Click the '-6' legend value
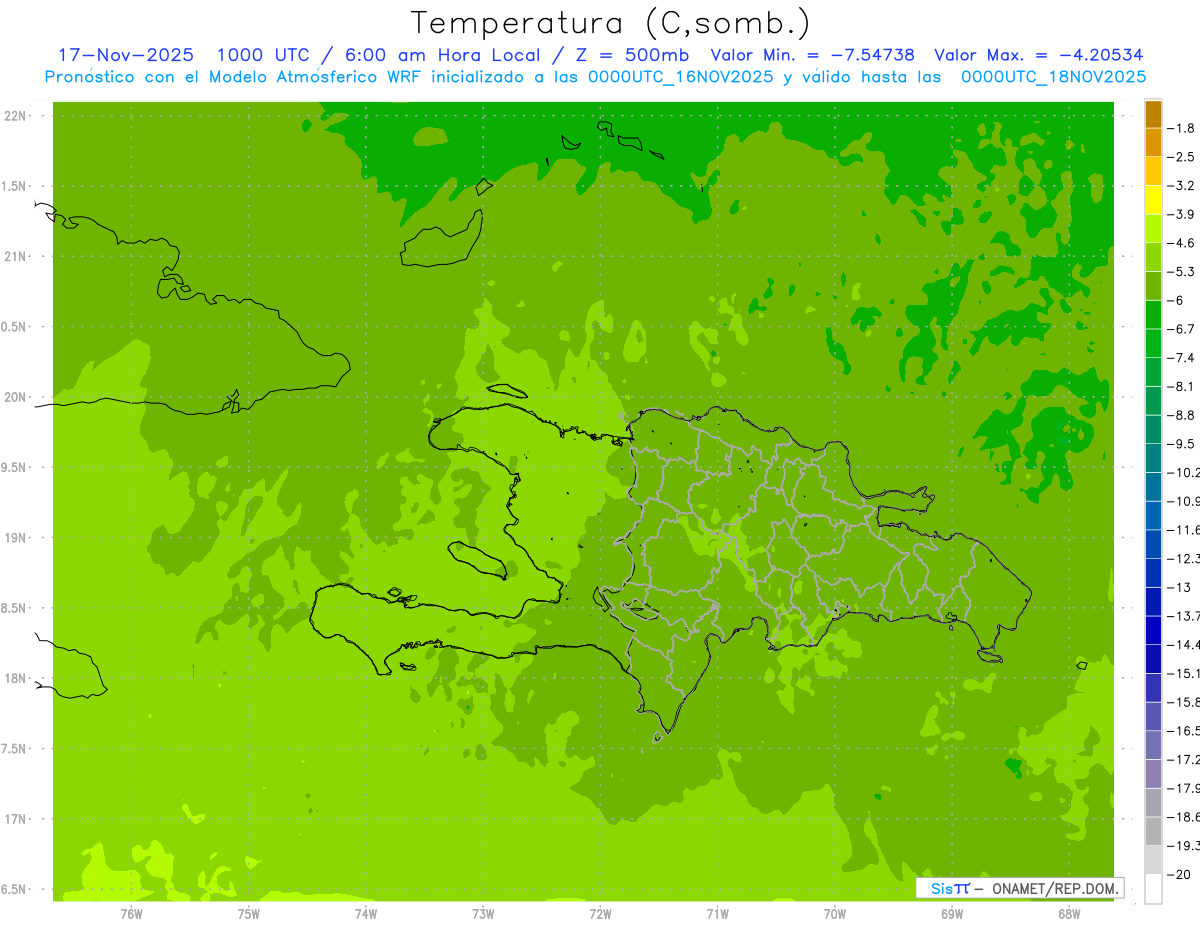 pyautogui.click(x=1177, y=300)
